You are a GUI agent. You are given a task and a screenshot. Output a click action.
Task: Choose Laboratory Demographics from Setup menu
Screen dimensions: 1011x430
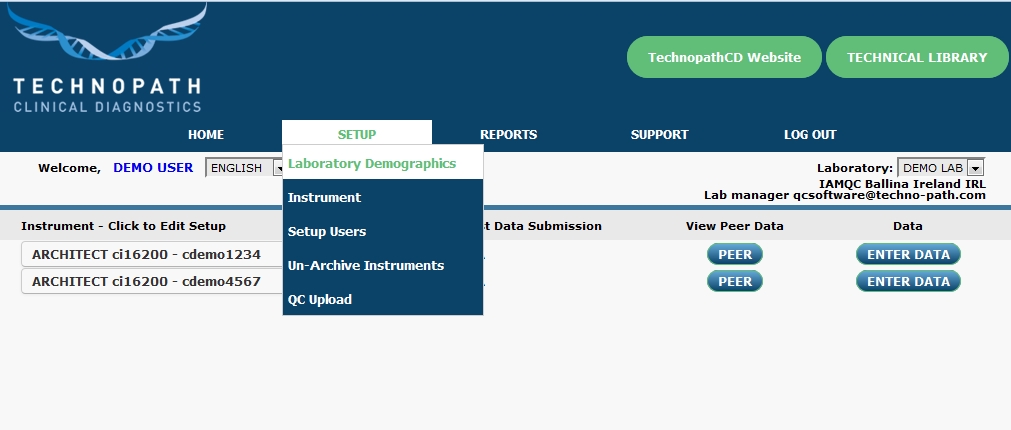[383, 163]
